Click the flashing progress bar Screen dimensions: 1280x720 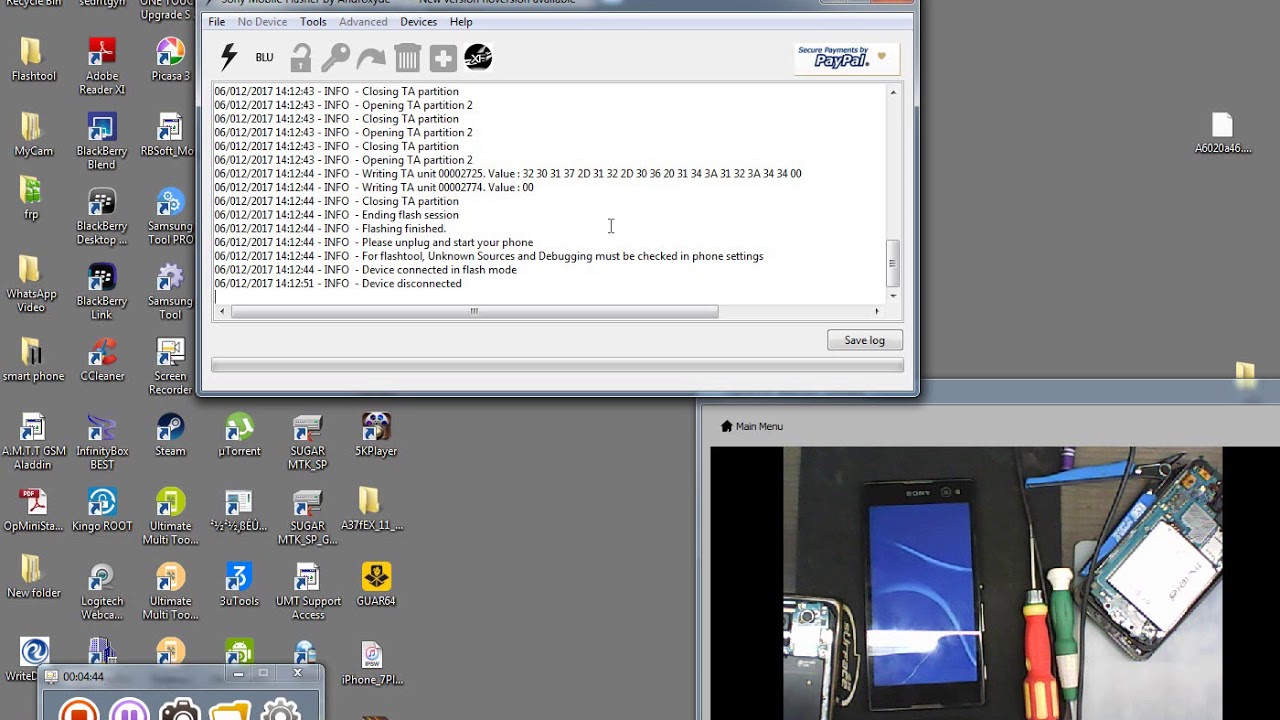(x=557, y=366)
